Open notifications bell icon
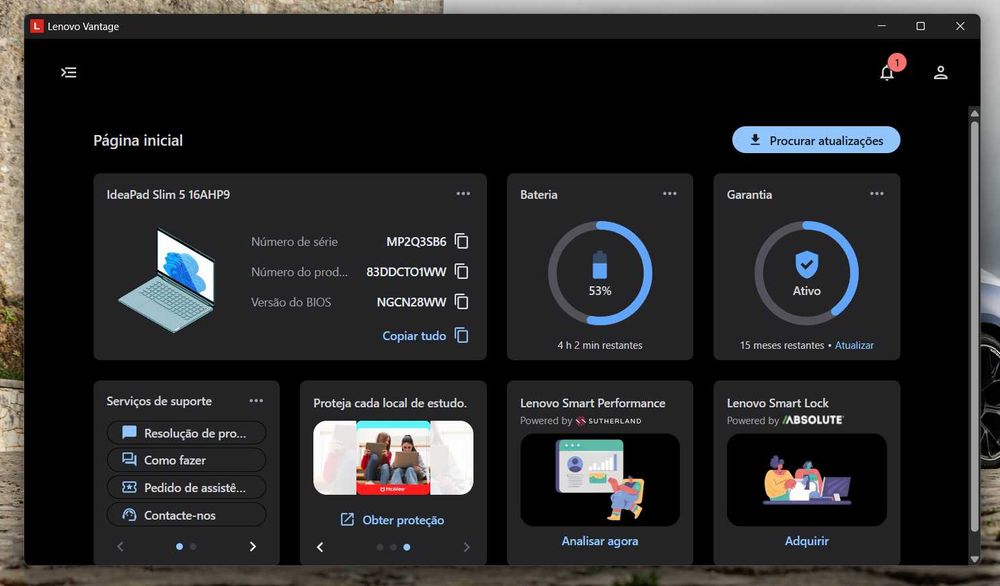The width and height of the screenshot is (1000, 586). point(887,73)
